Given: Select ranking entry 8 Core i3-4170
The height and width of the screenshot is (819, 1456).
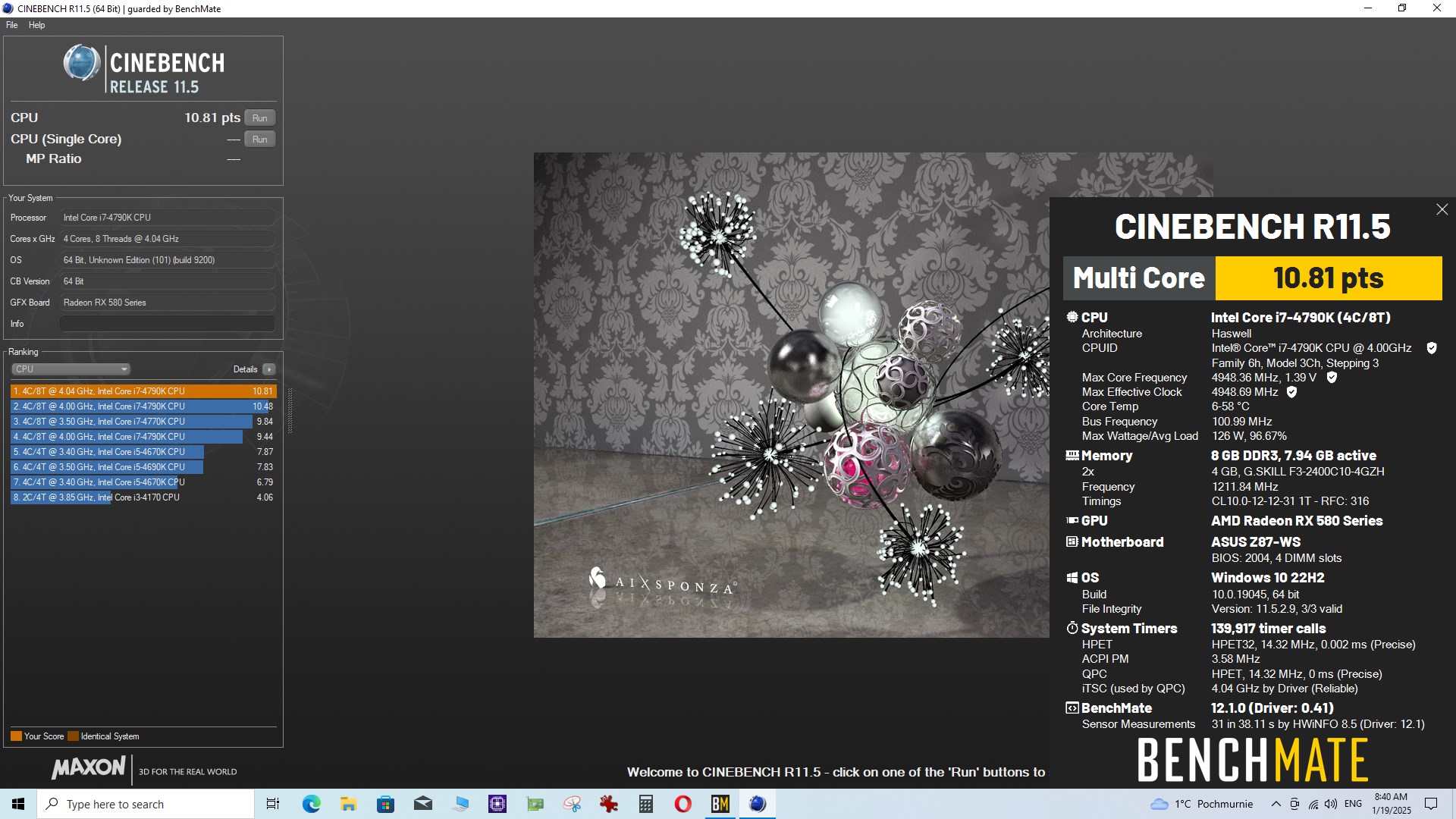Looking at the screenshot, I should (143, 497).
